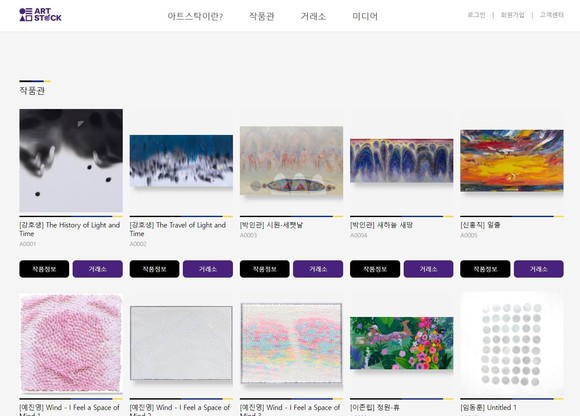This screenshot has height=416, width=580.
Task: Open The History of Light and Time thumbnail
Action: point(71,160)
